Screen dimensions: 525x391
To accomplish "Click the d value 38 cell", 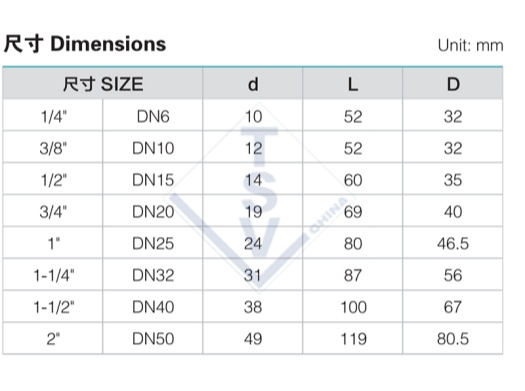I will click(x=253, y=306).
